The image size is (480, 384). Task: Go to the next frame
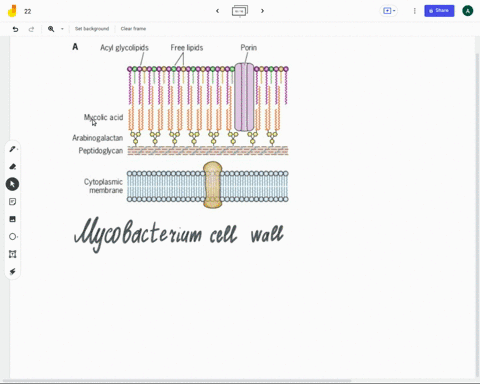(x=263, y=11)
